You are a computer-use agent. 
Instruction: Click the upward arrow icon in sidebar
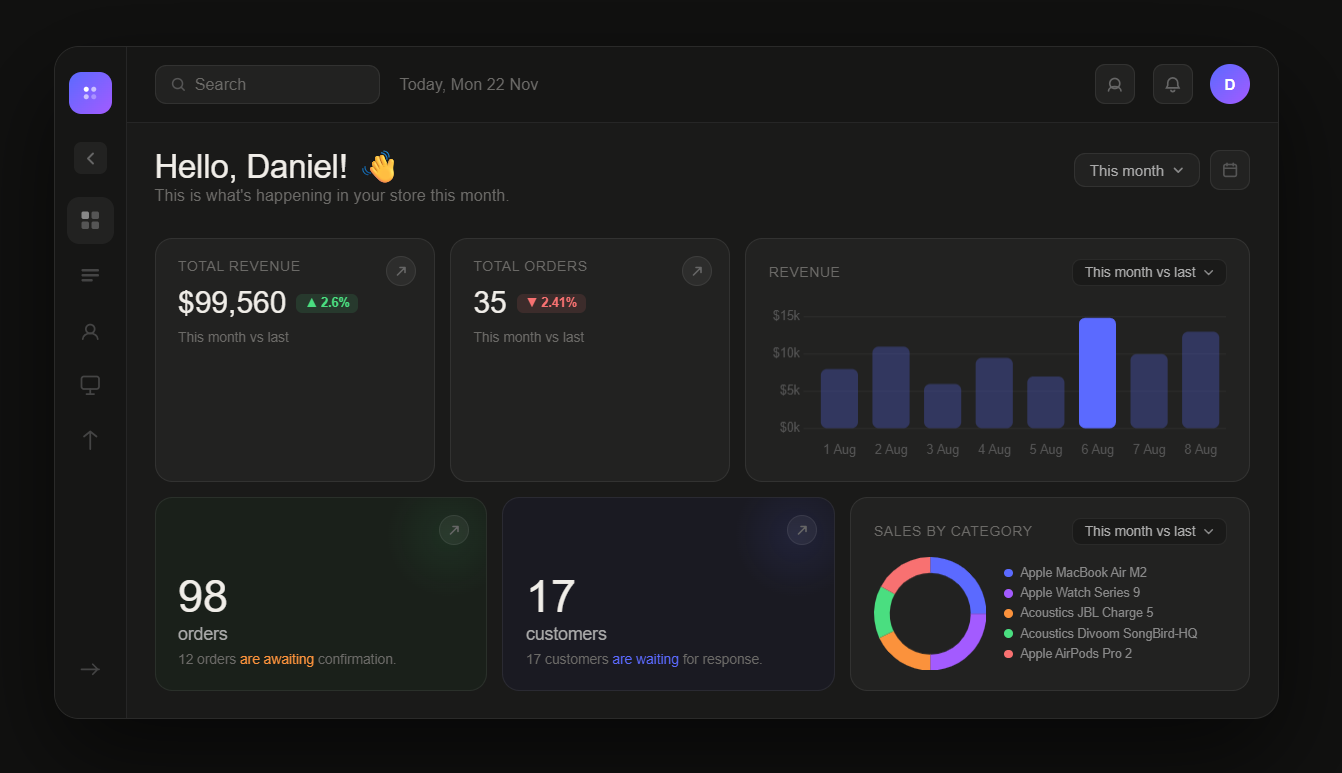click(x=90, y=440)
